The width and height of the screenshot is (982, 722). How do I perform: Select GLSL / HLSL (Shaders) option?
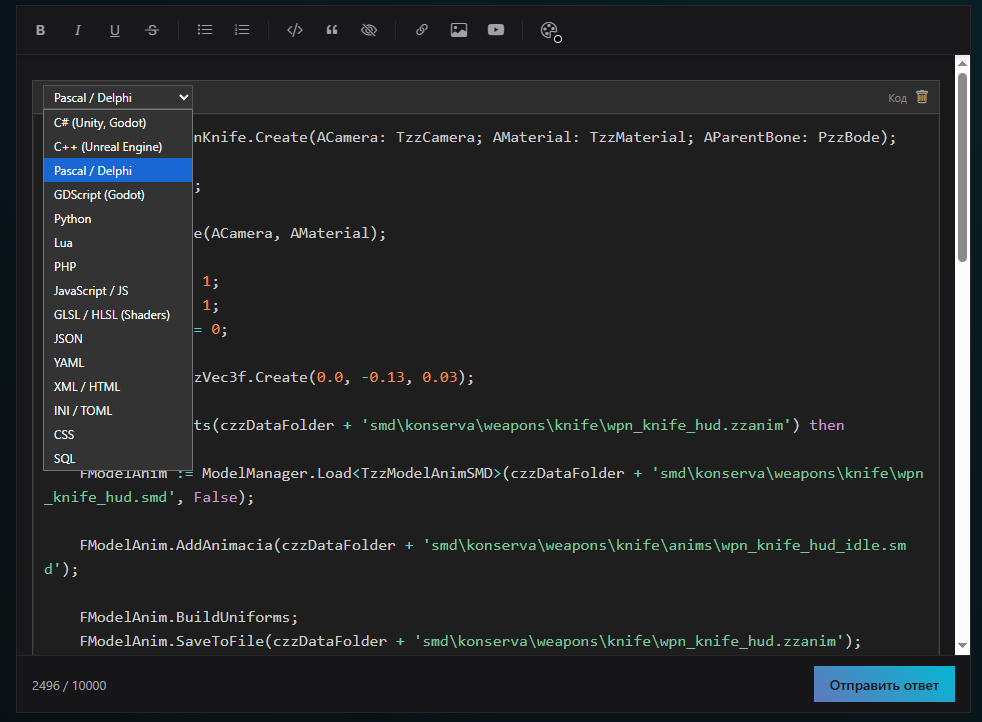118,314
